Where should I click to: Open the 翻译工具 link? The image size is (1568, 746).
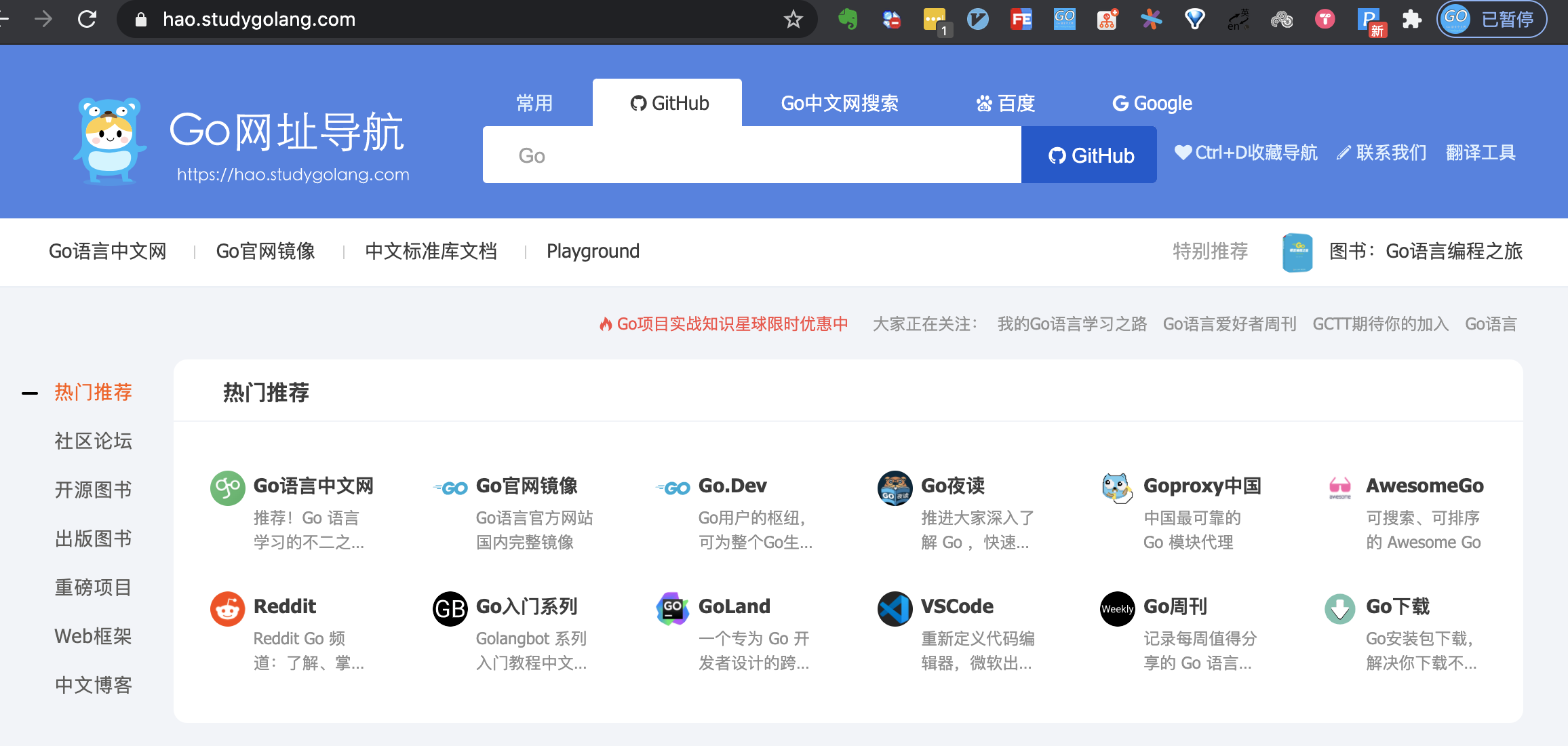[1480, 153]
